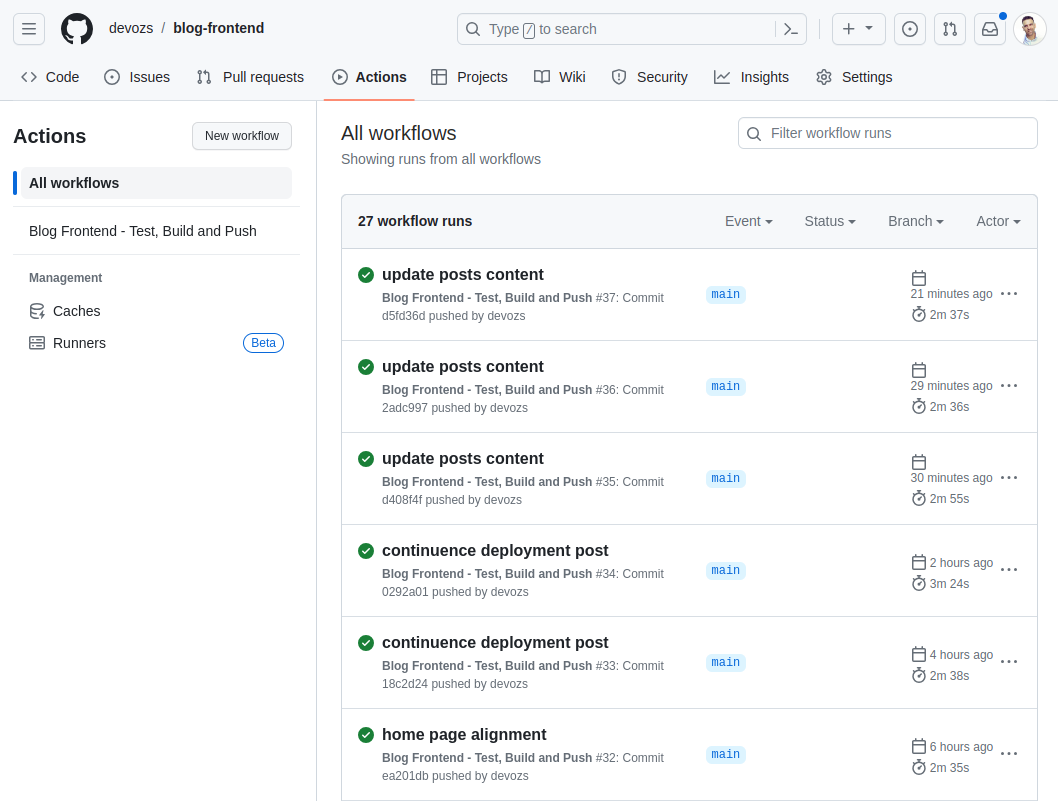This screenshot has height=801, width=1058.
Task: Open the command palette icon
Action: coord(791,29)
